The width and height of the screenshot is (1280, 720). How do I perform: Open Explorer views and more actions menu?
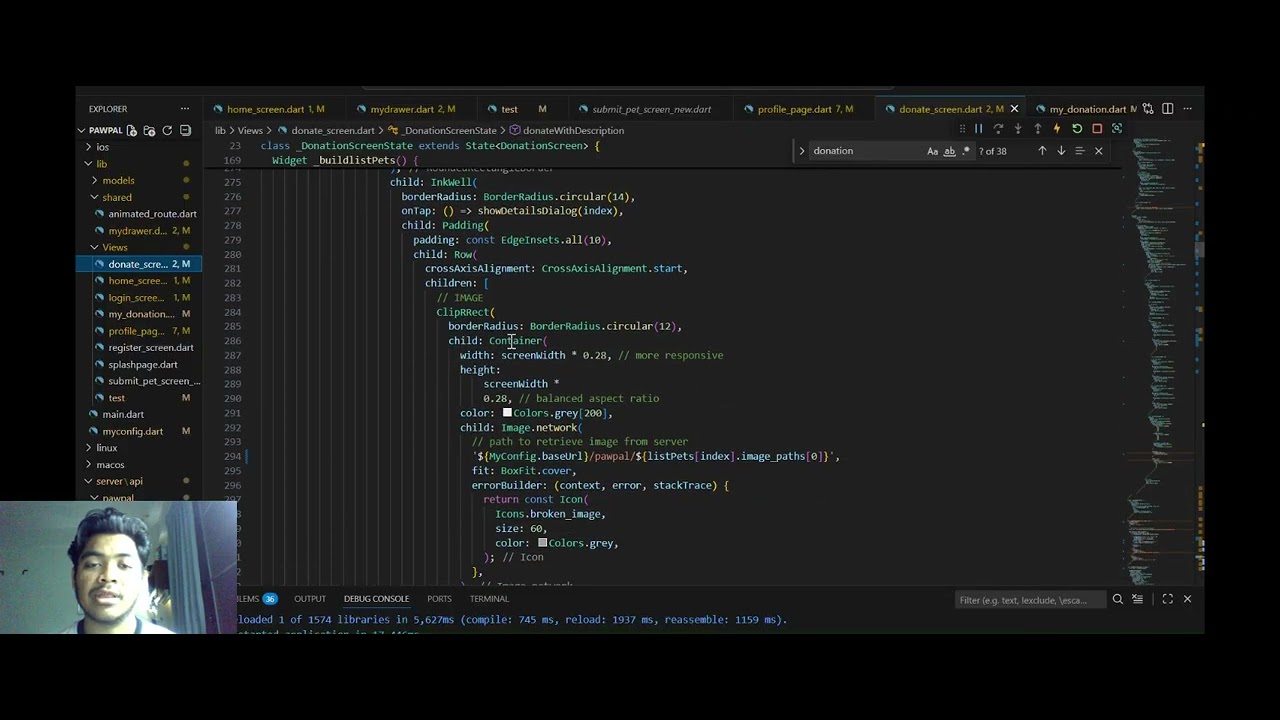[x=185, y=108]
